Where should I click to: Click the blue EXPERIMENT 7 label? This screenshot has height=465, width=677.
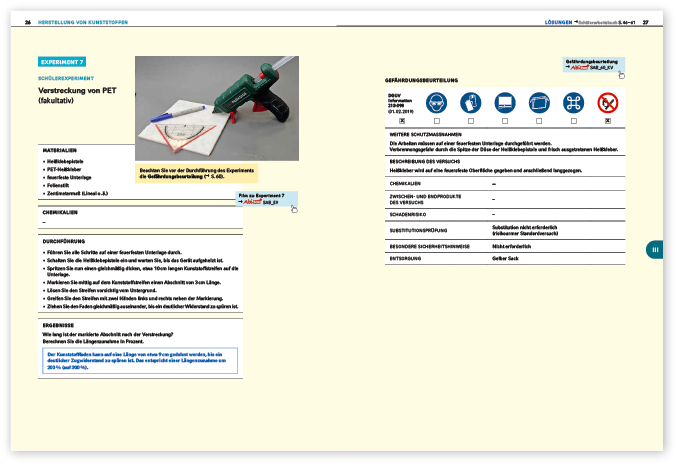pos(62,62)
